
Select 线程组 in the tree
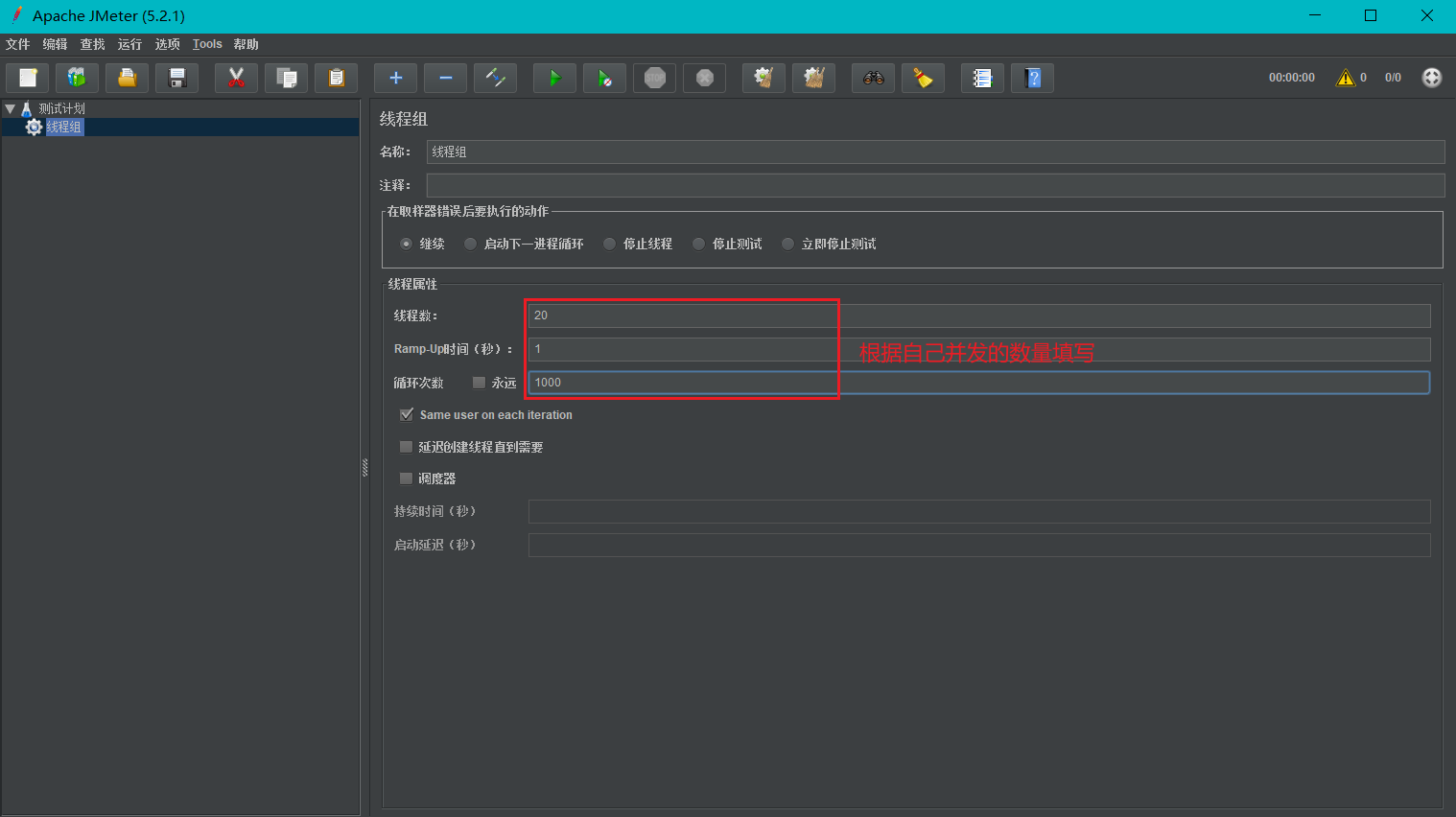point(64,127)
